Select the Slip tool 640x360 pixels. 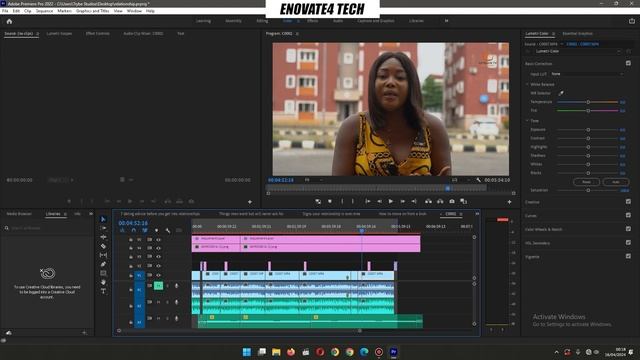(x=103, y=255)
